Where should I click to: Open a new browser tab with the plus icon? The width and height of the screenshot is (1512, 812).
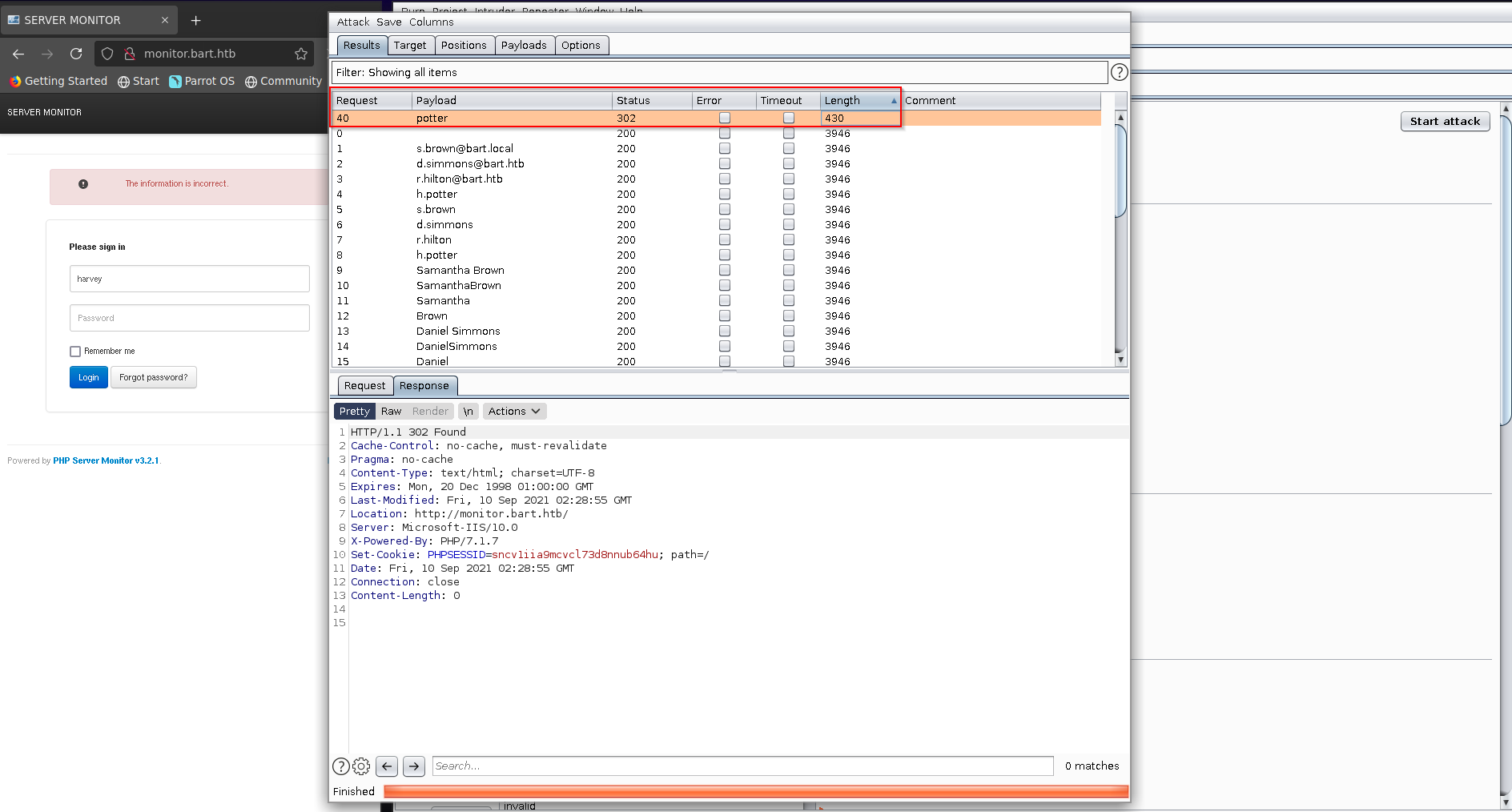195,20
